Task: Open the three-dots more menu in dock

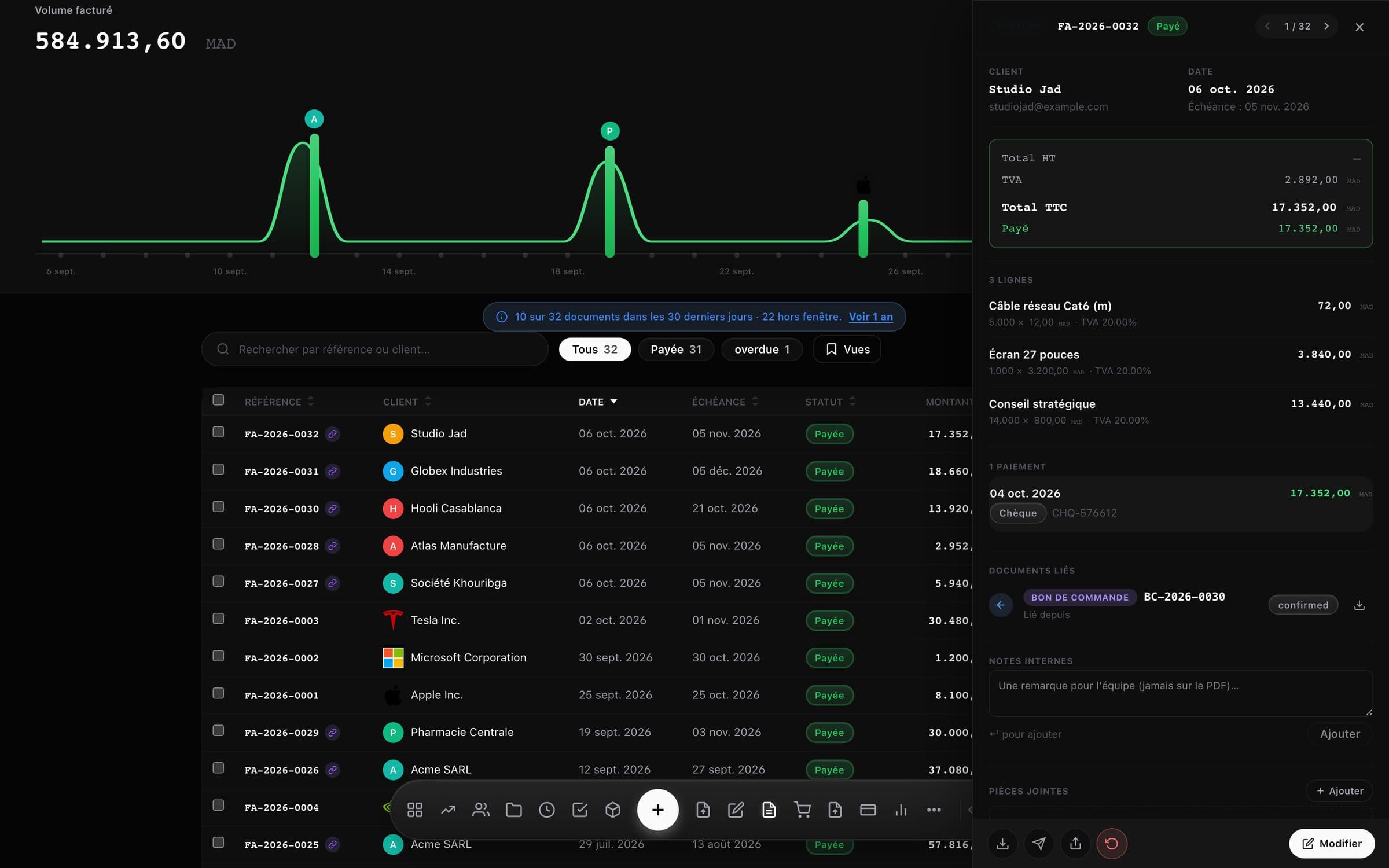Action: (x=934, y=810)
